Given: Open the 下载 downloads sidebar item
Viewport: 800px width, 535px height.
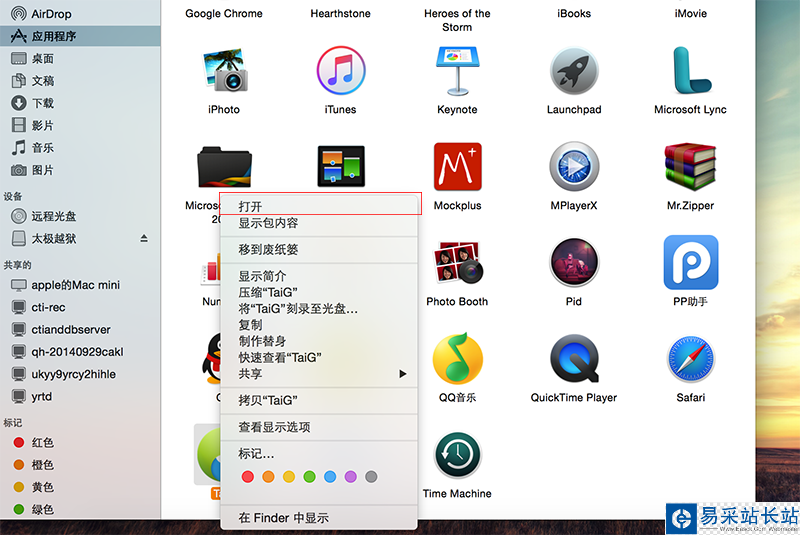Looking at the screenshot, I should point(80,103).
